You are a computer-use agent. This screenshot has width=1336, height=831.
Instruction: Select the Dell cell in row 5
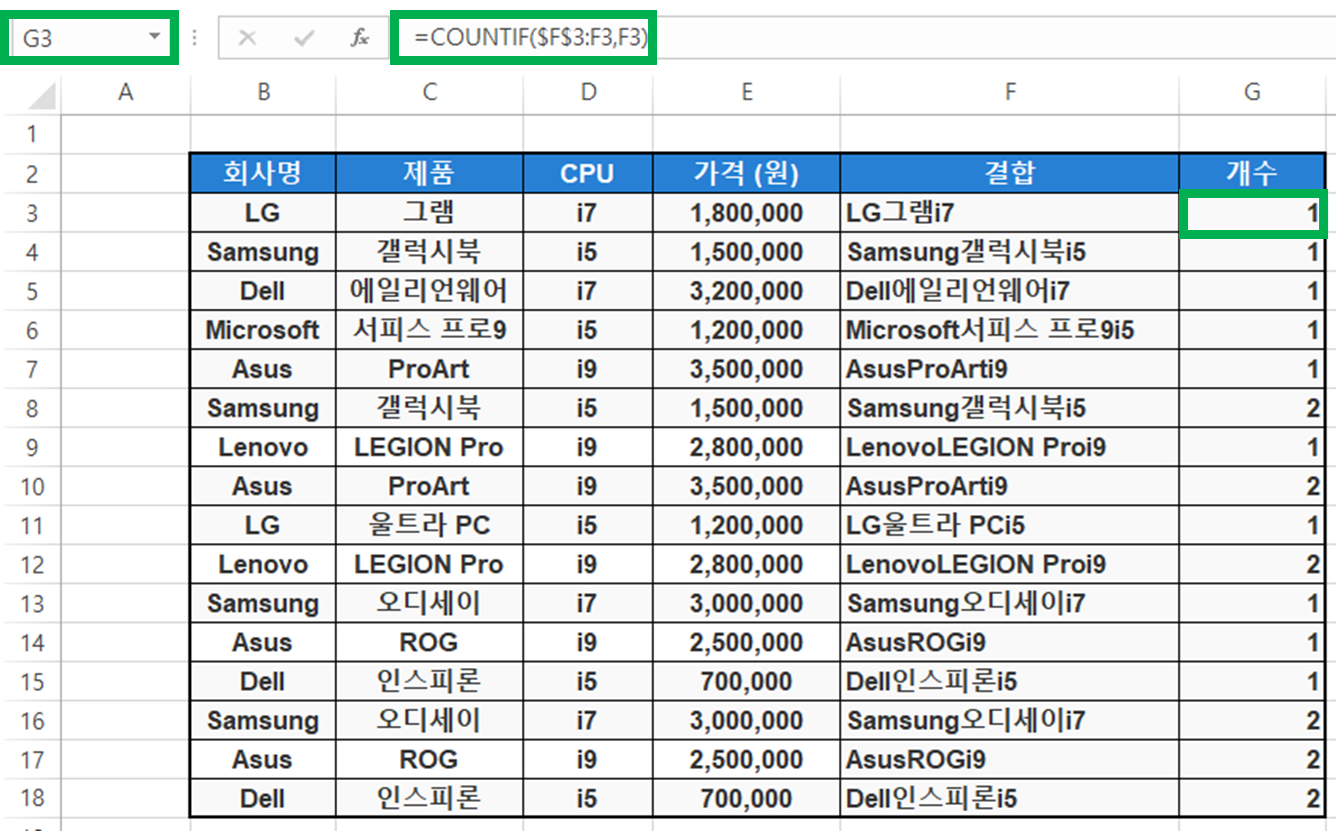263,291
